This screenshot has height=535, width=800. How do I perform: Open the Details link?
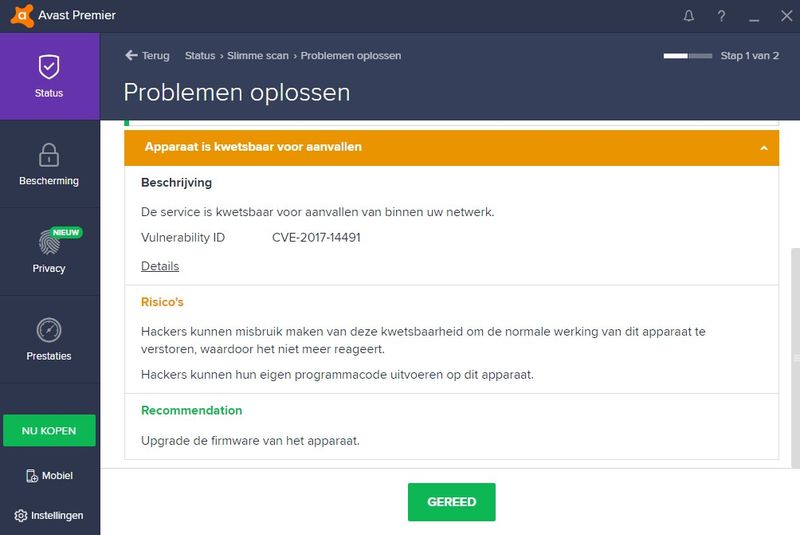tap(160, 266)
